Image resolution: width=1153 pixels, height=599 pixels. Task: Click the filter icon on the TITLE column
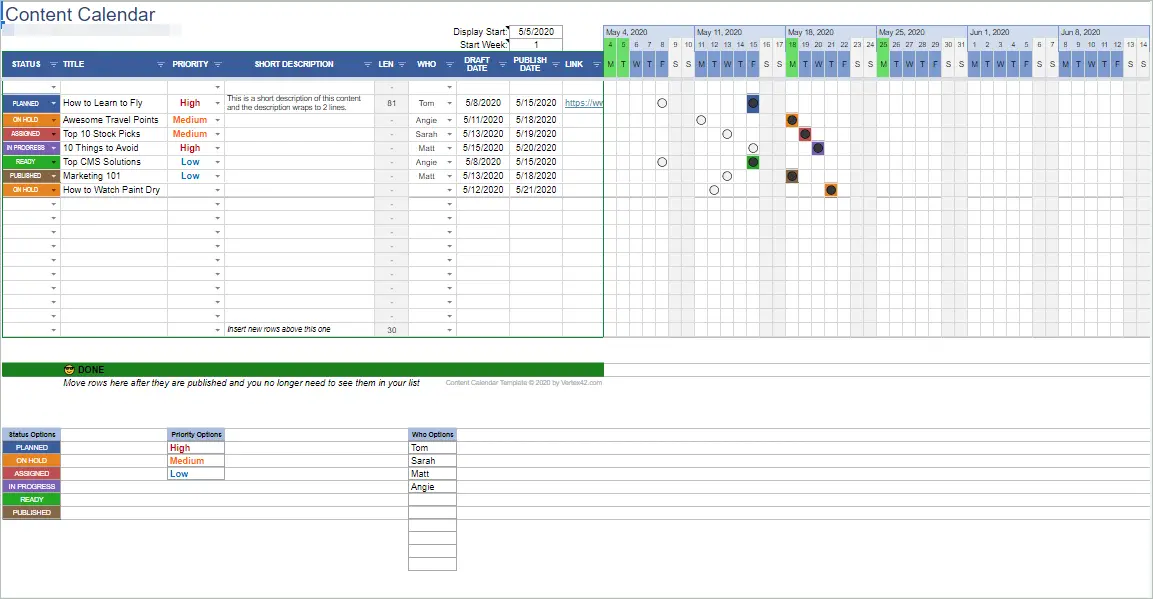click(x=160, y=64)
